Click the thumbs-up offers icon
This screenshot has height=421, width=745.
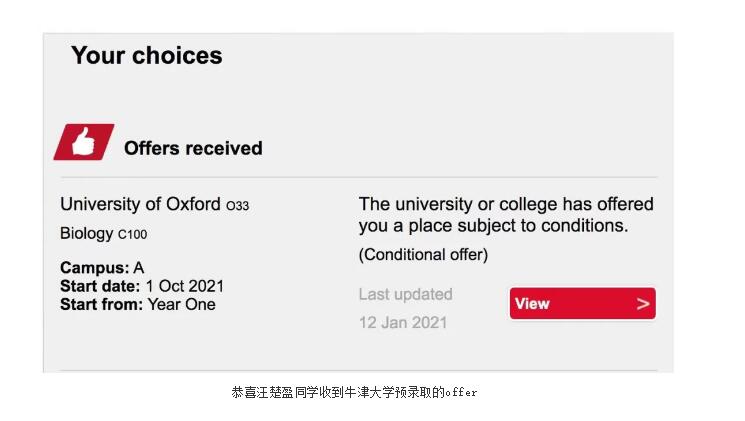pos(84,142)
